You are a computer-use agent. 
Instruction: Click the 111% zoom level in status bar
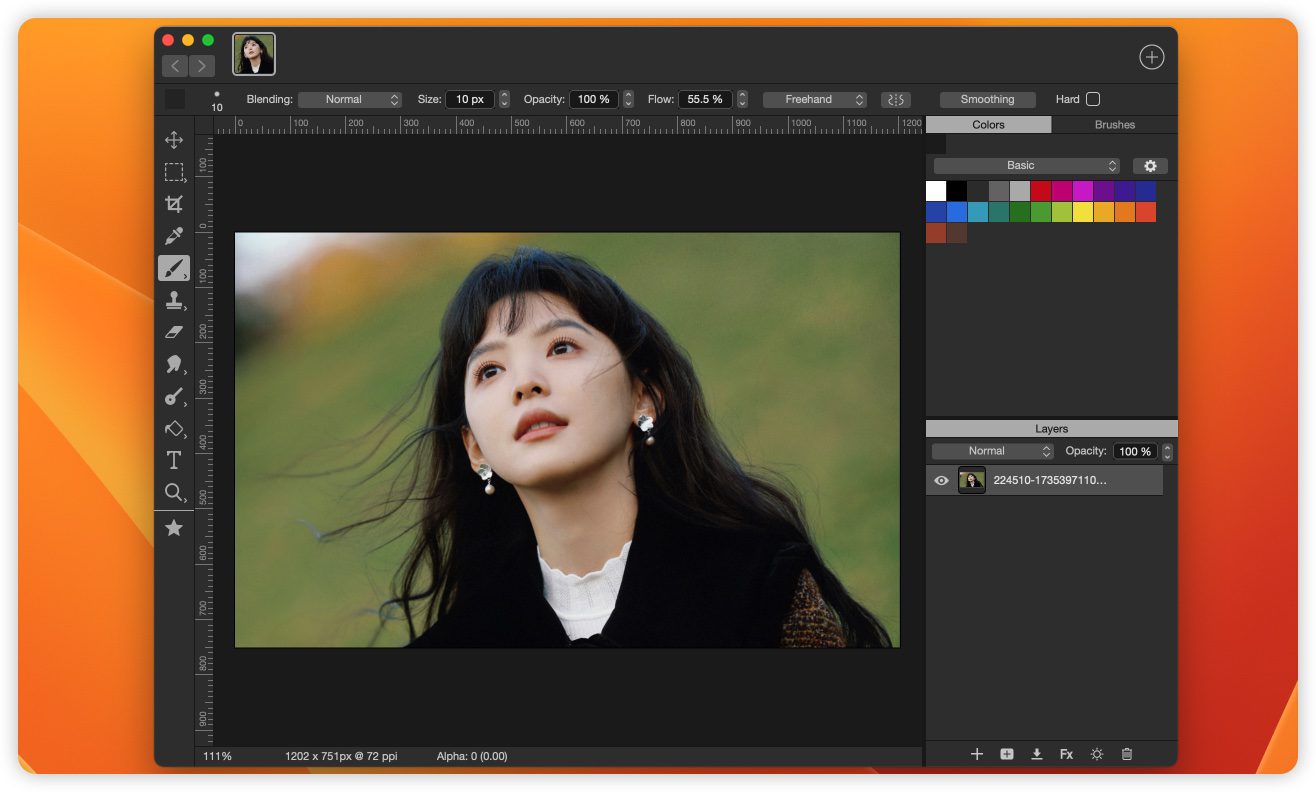click(x=217, y=756)
